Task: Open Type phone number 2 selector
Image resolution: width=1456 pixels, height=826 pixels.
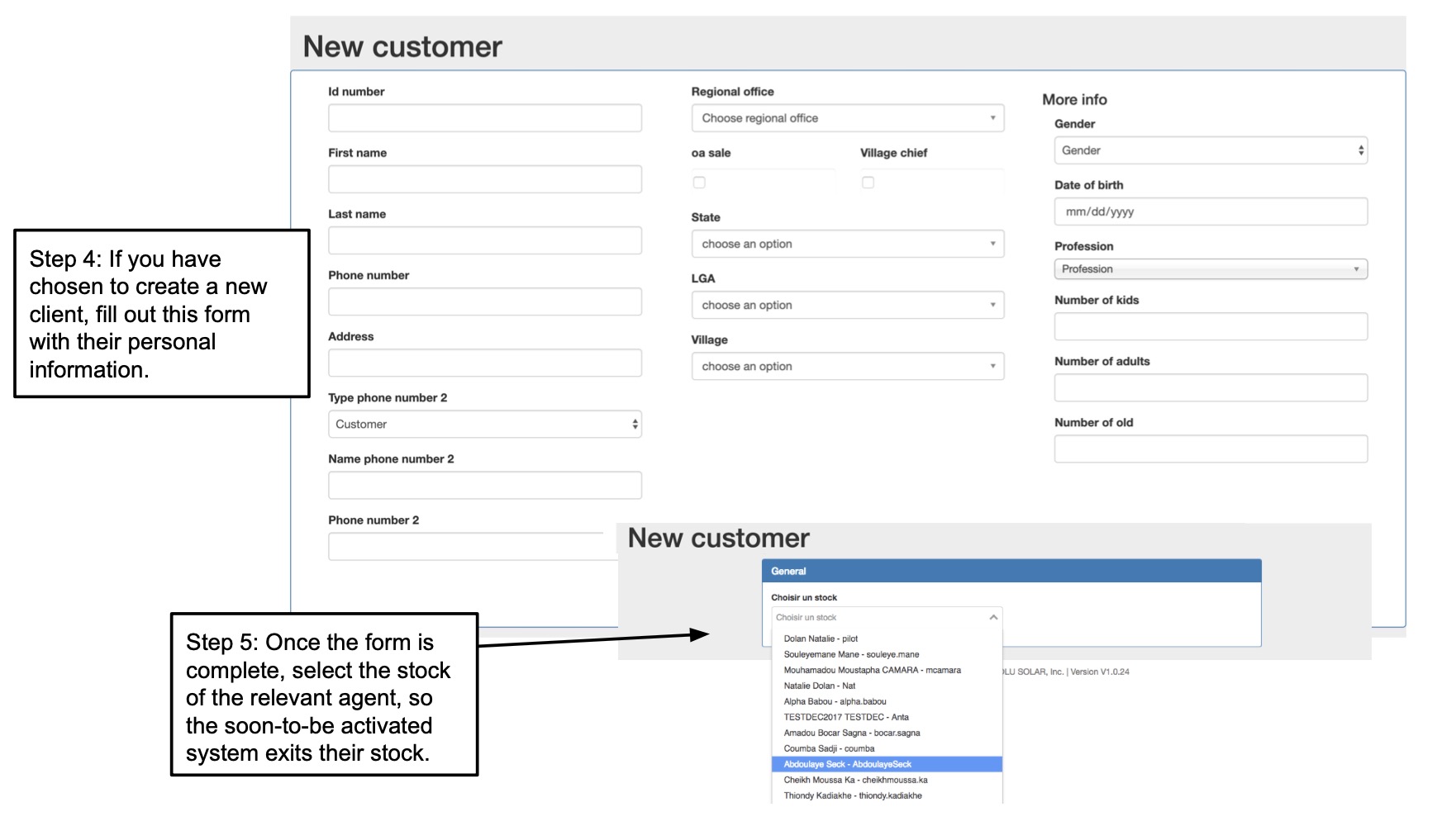Action: coord(484,424)
